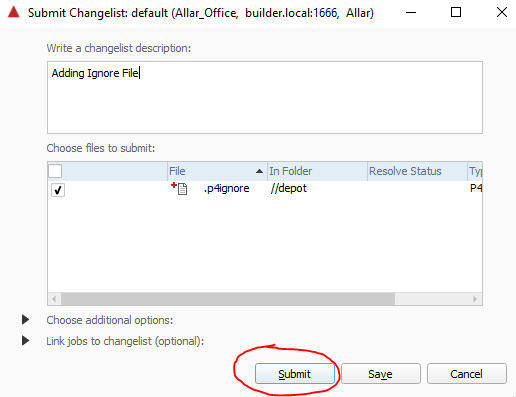Click the File column sort arrow
Screen dimensions: 516x397
pos(259,171)
